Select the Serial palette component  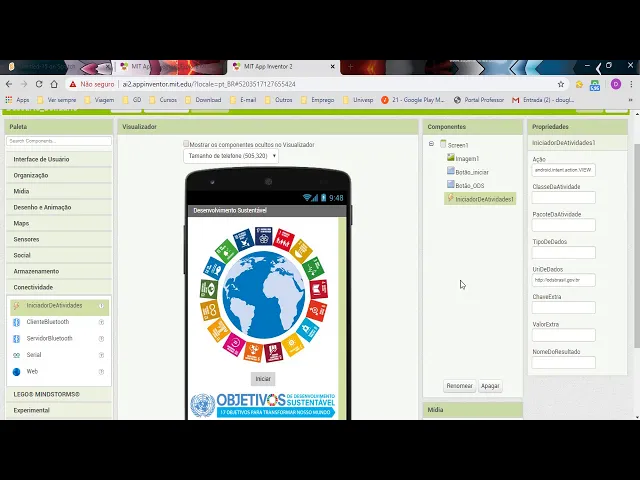click(x=34, y=355)
